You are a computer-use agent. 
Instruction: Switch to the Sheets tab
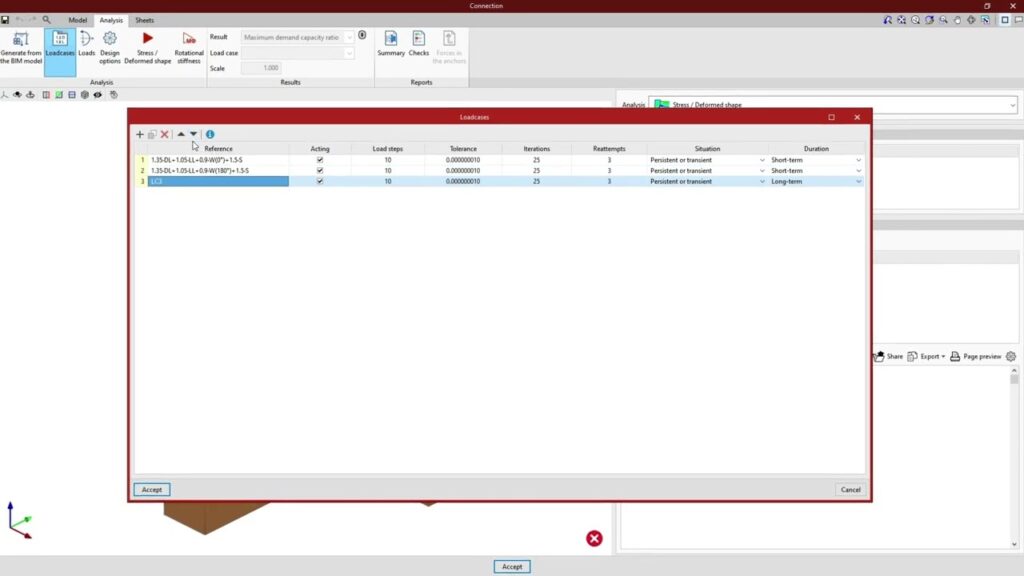(145, 20)
